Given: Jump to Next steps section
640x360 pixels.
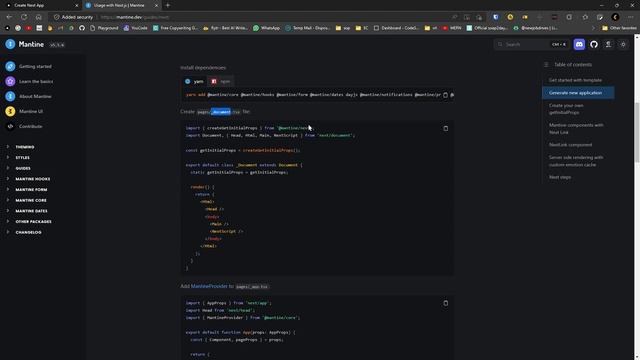Looking at the screenshot, I should 560,177.
